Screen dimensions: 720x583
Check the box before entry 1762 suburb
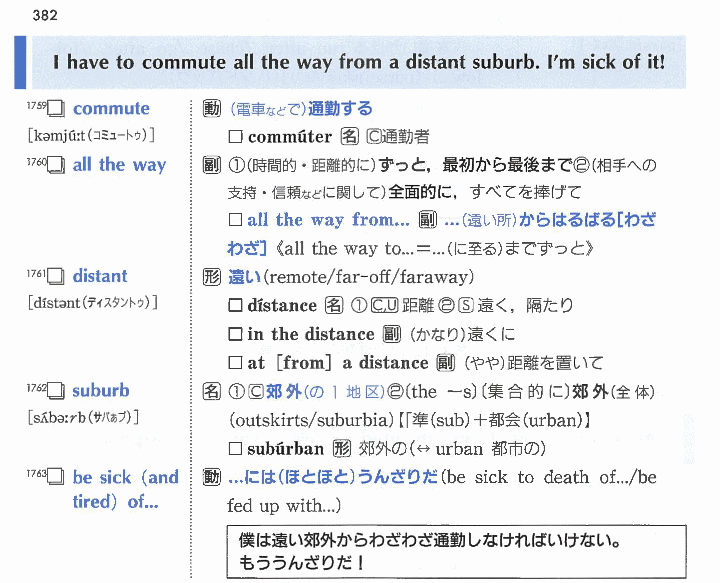(x=56, y=391)
